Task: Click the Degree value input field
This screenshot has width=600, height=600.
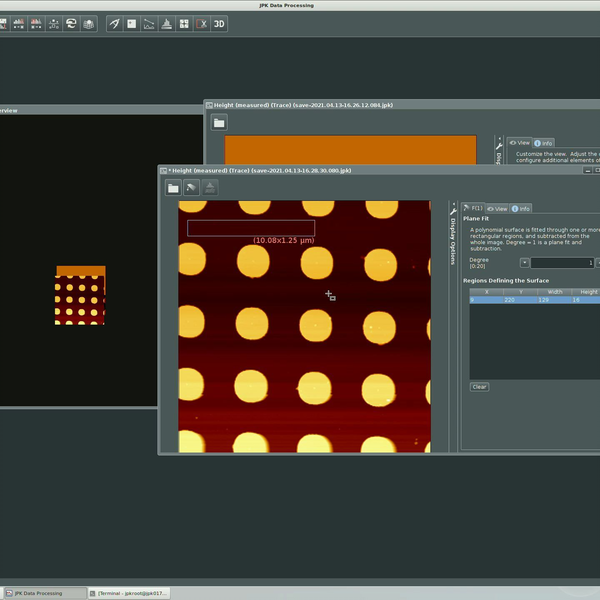Action: pyautogui.click(x=560, y=262)
